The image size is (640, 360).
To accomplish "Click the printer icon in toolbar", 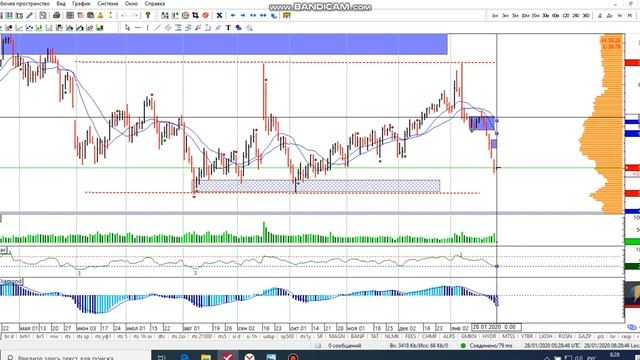I will click(56, 16).
